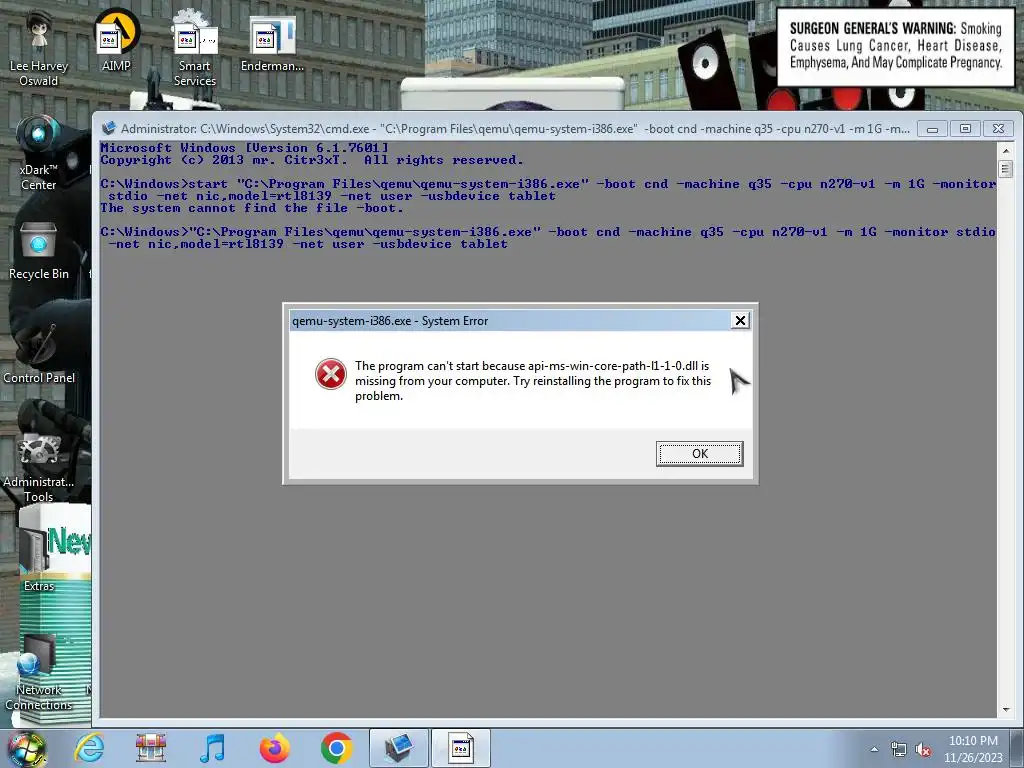Screen dimensions: 1024x768
Task: Click the cmd scrollbar down arrow
Action: click(1006, 709)
